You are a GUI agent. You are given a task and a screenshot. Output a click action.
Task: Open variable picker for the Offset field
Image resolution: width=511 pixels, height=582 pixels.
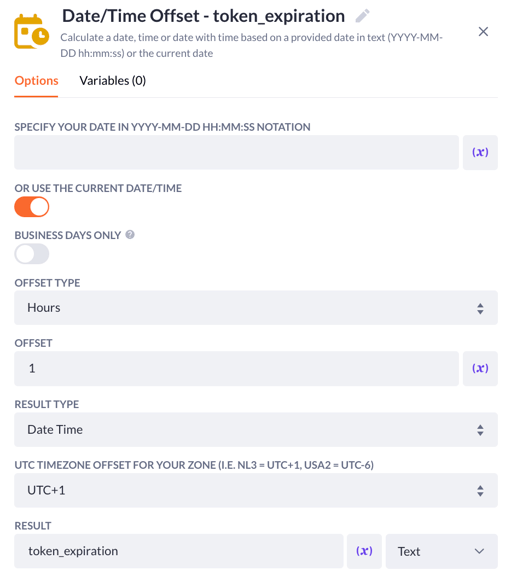pos(480,368)
